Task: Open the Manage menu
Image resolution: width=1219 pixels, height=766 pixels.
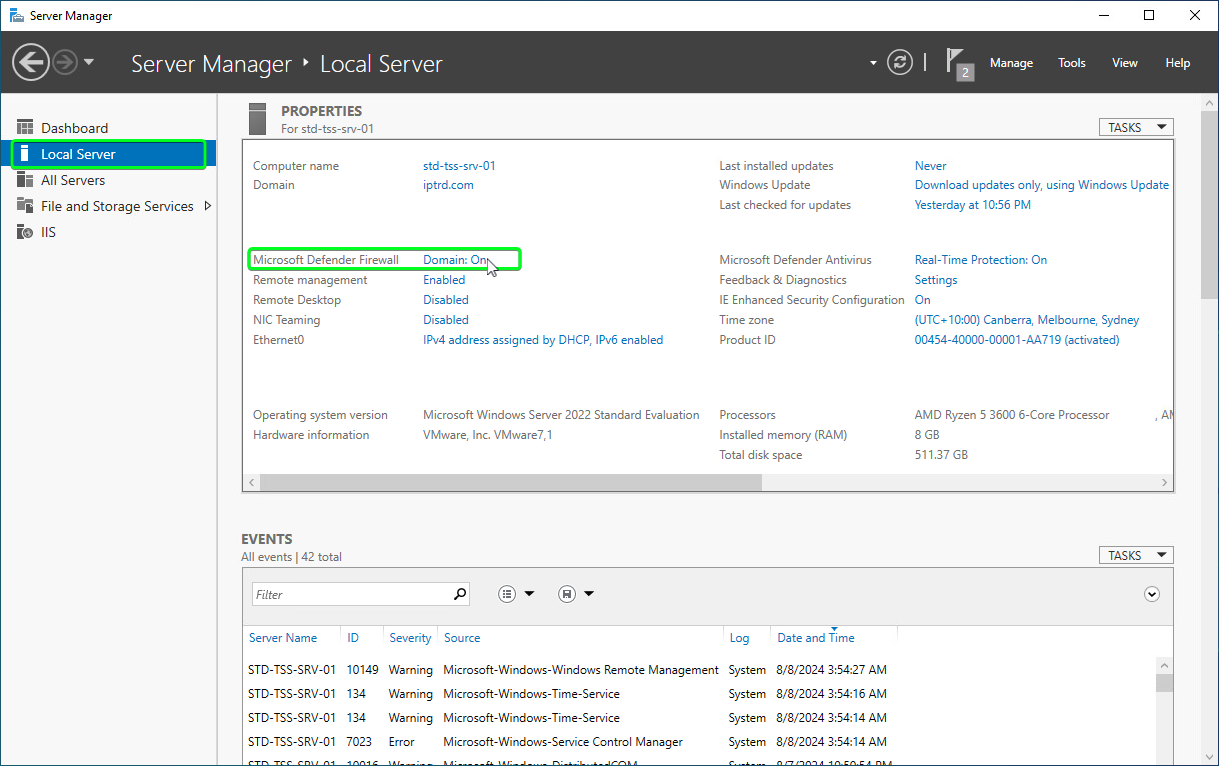Action: pos(1011,63)
